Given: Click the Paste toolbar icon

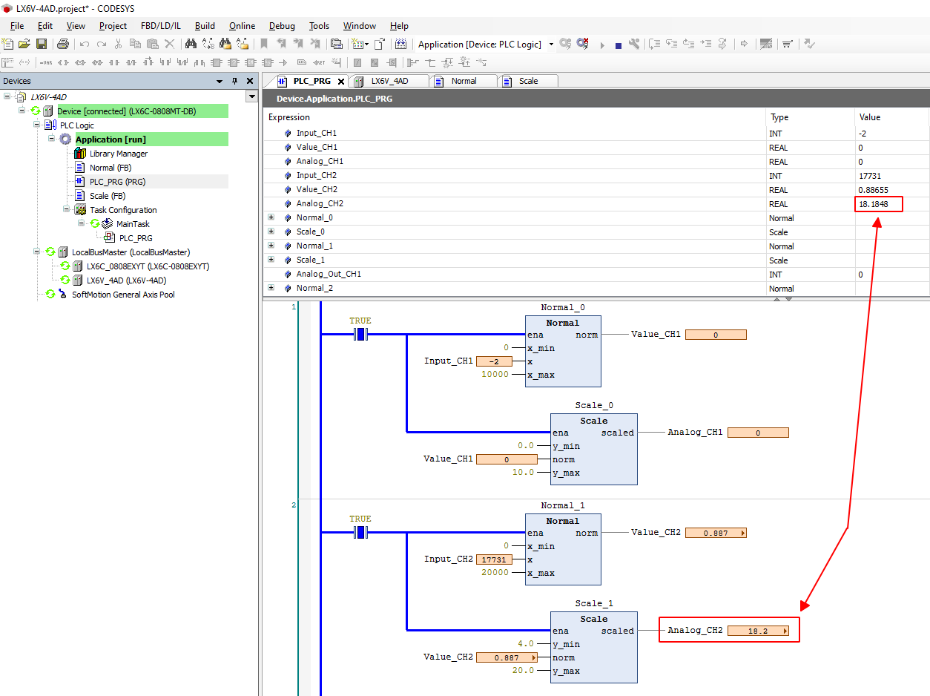Looking at the screenshot, I should pyautogui.click(x=152, y=44).
